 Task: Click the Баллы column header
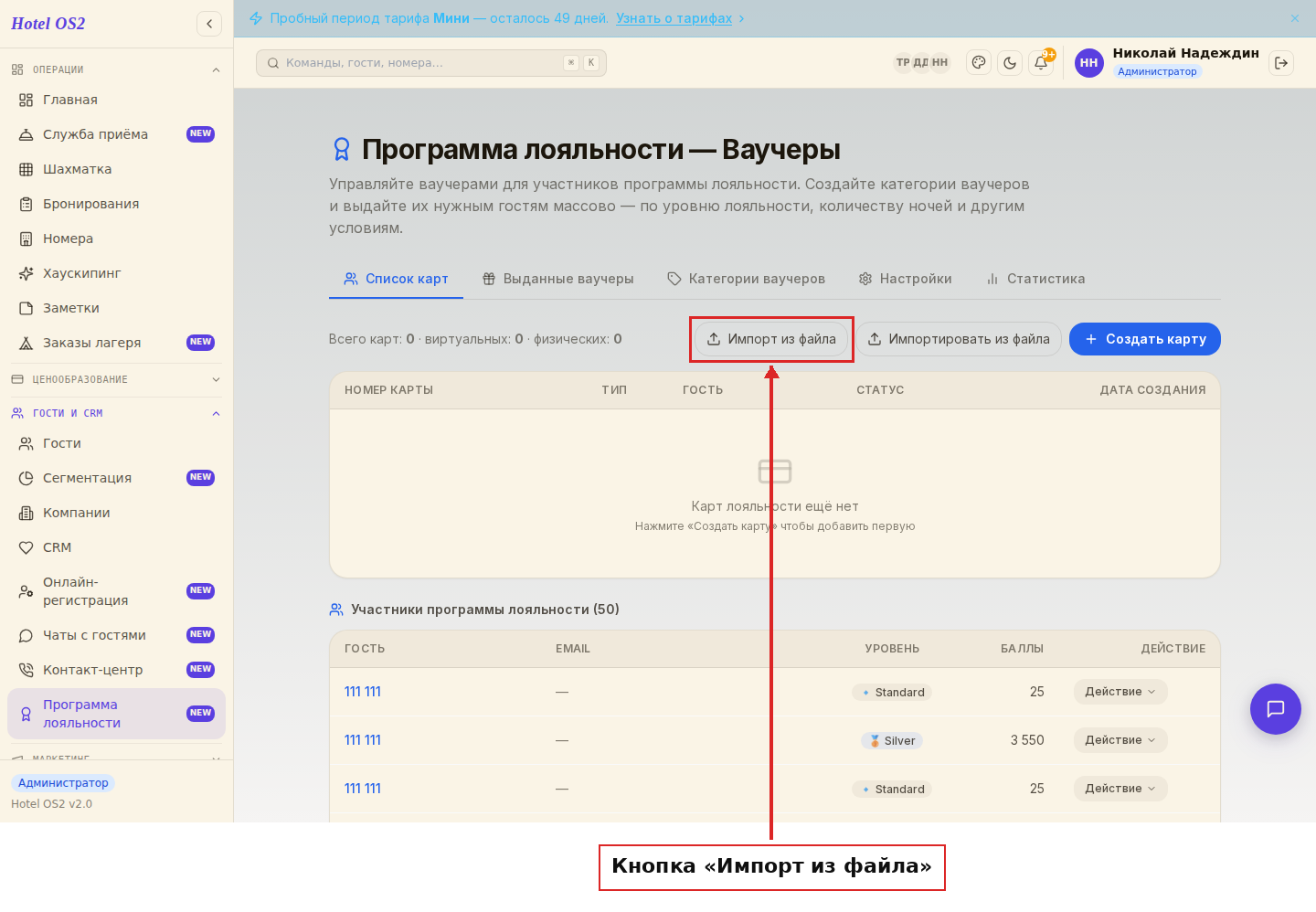click(1022, 649)
